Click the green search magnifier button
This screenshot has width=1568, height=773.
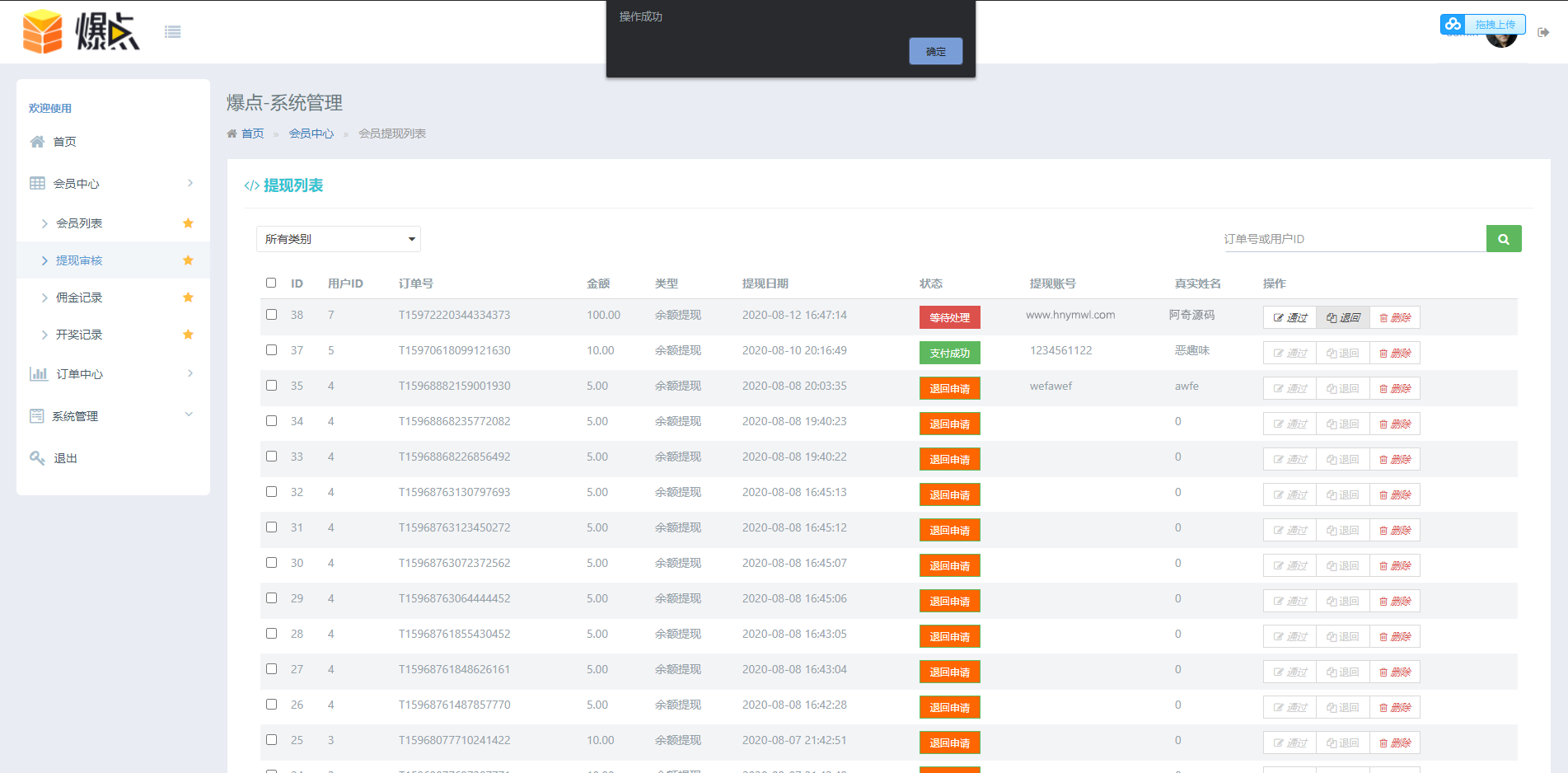tap(1503, 239)
